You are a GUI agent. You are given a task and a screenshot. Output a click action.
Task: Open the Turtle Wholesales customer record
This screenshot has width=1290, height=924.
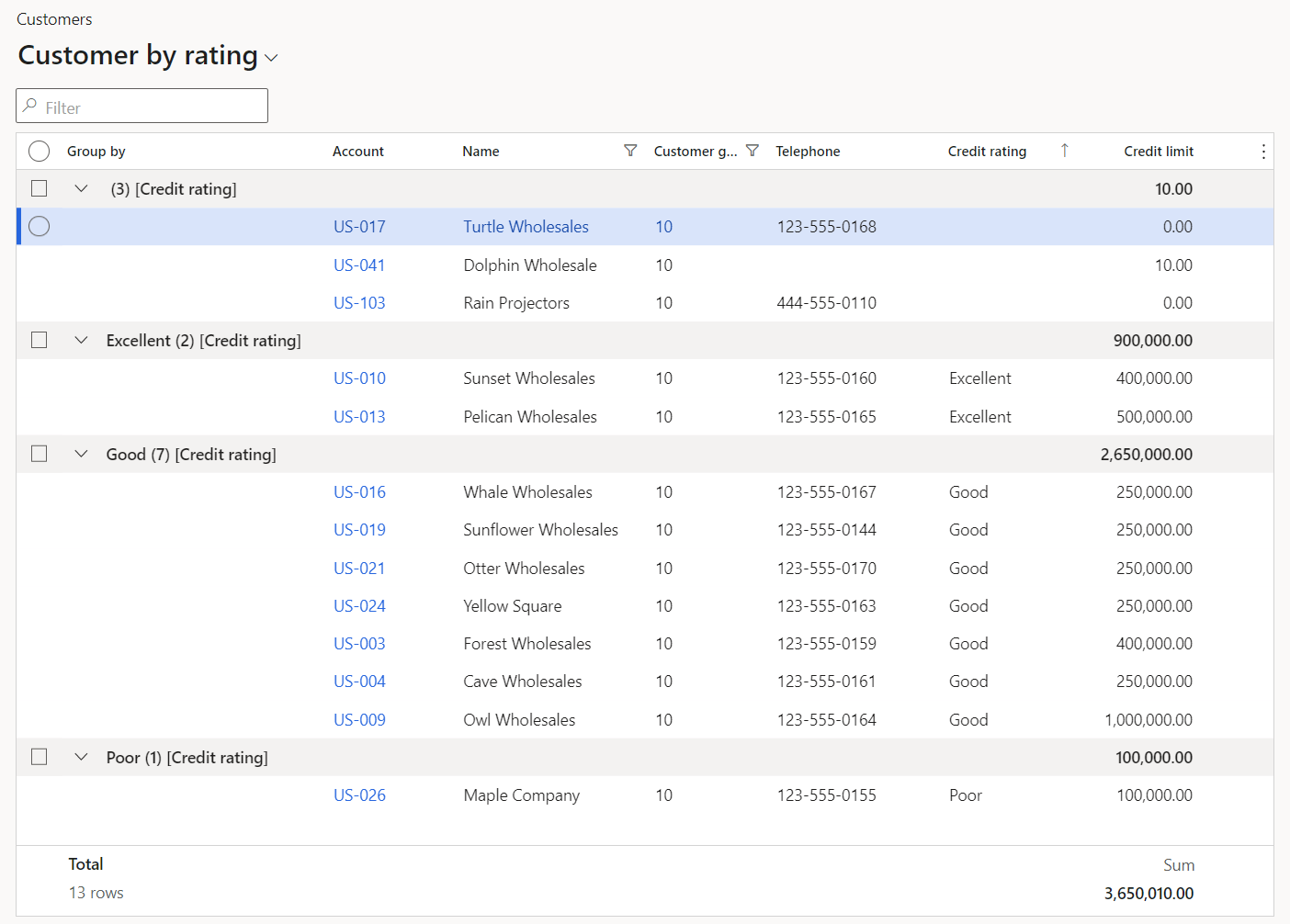click(x=526, y=226)
